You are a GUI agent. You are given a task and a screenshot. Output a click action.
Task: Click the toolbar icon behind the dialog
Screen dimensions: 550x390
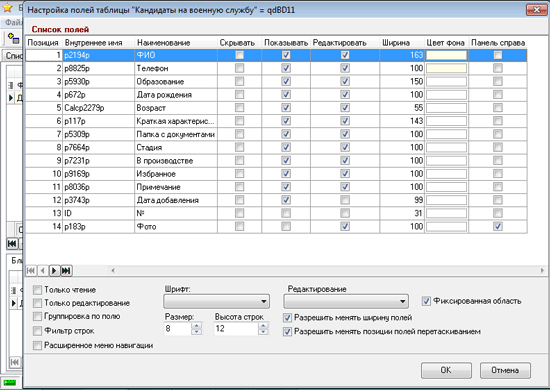[x=13, y=38]
